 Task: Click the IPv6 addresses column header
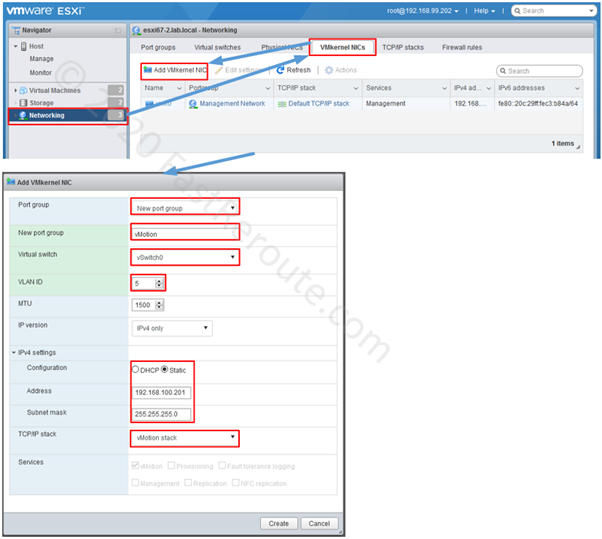[538, 88]
